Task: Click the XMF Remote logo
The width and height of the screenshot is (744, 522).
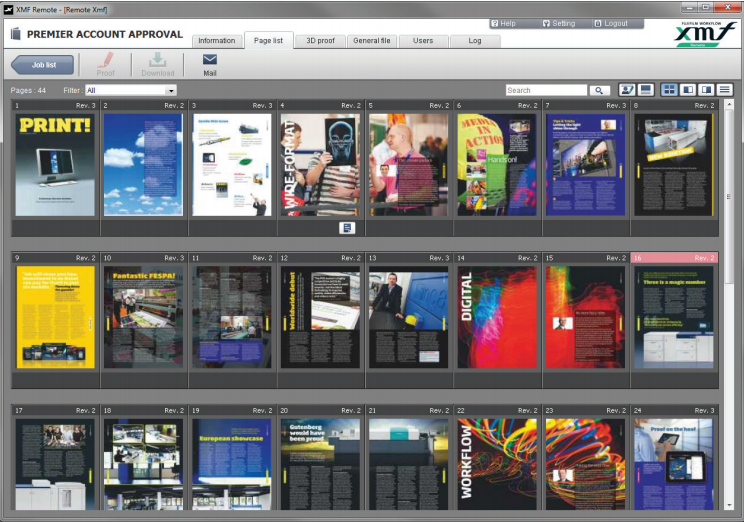Action: [705, 35]
